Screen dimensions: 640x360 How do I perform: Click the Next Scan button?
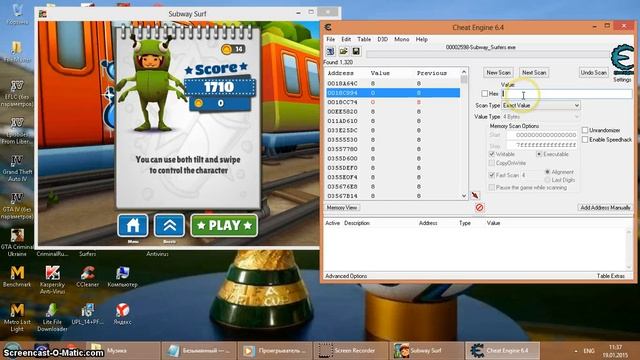pos(534,72)
